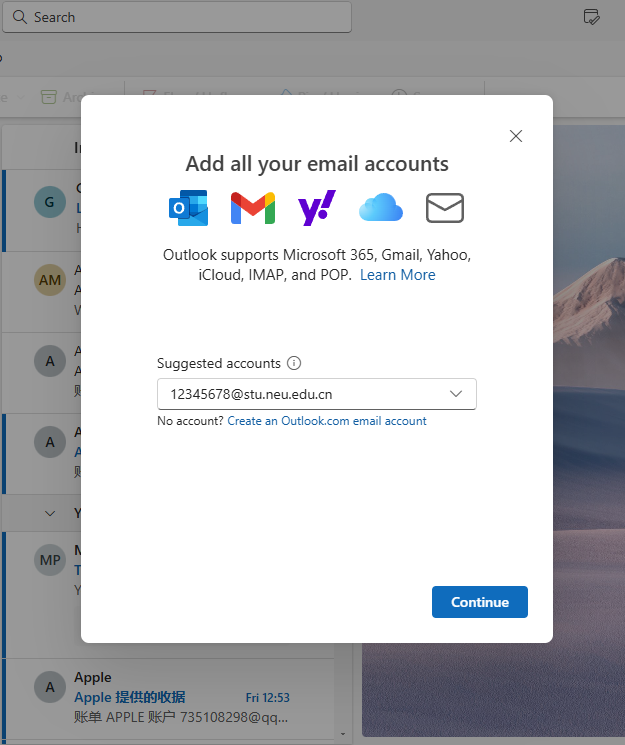The height and width of the screenshot is (745, 625).
Task: Close the Add accounts dialog
Action: pos(516,136)
